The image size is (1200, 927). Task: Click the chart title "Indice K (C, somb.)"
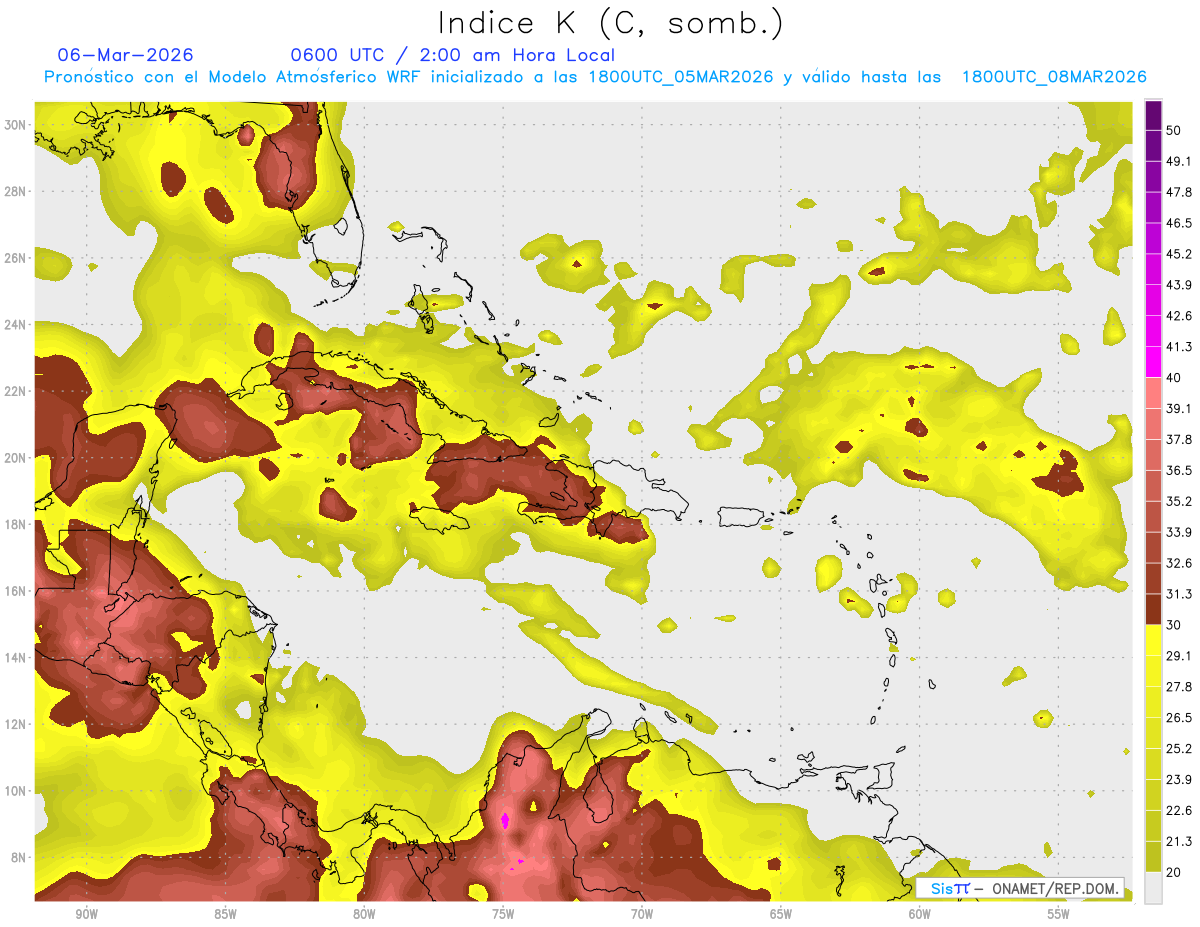(611, 24)
